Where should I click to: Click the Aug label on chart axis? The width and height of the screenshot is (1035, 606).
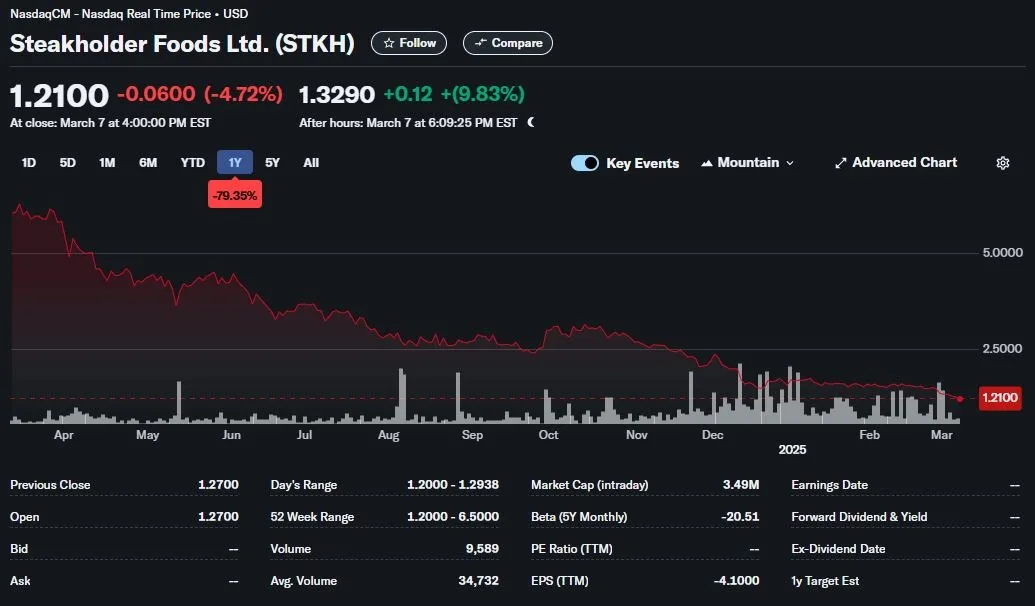[389, 435]
